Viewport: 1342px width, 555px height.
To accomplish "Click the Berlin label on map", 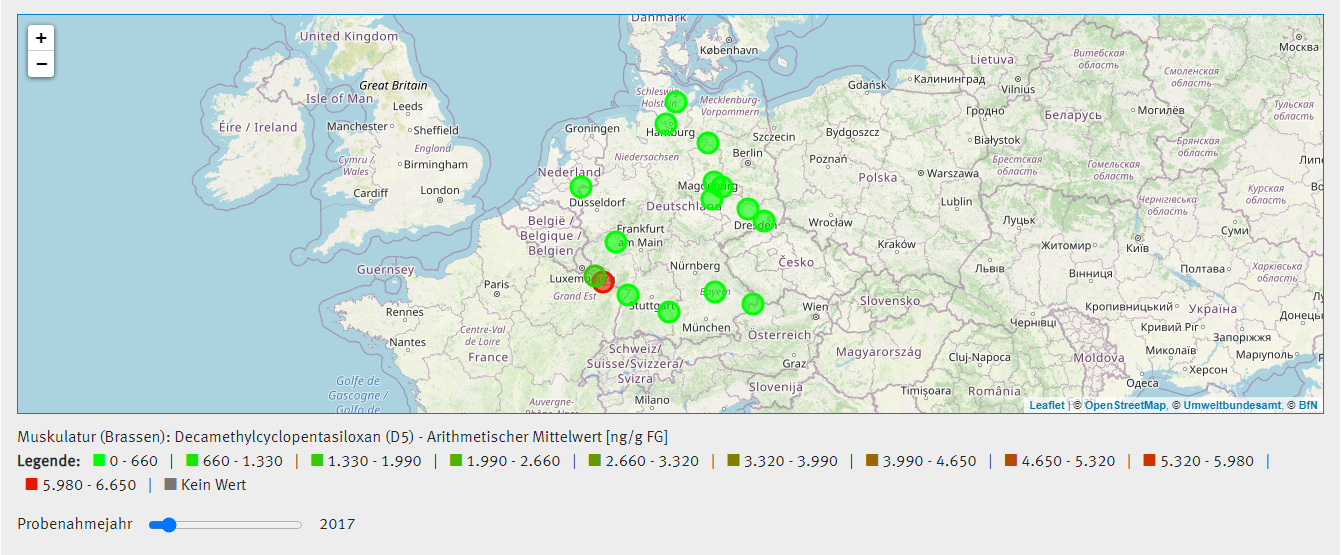I will (747, 153).
